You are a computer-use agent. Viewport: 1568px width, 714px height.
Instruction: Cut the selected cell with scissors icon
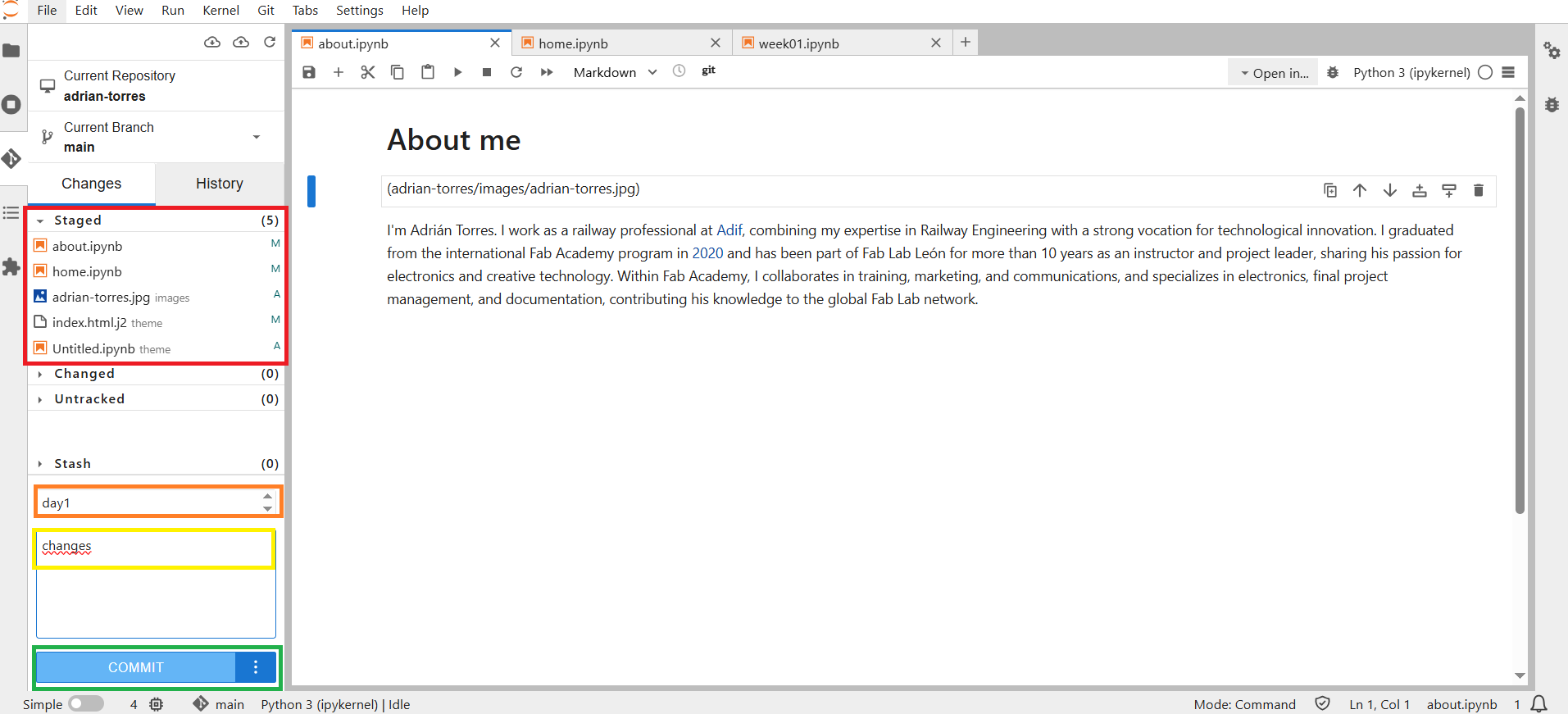coord(367,72)
